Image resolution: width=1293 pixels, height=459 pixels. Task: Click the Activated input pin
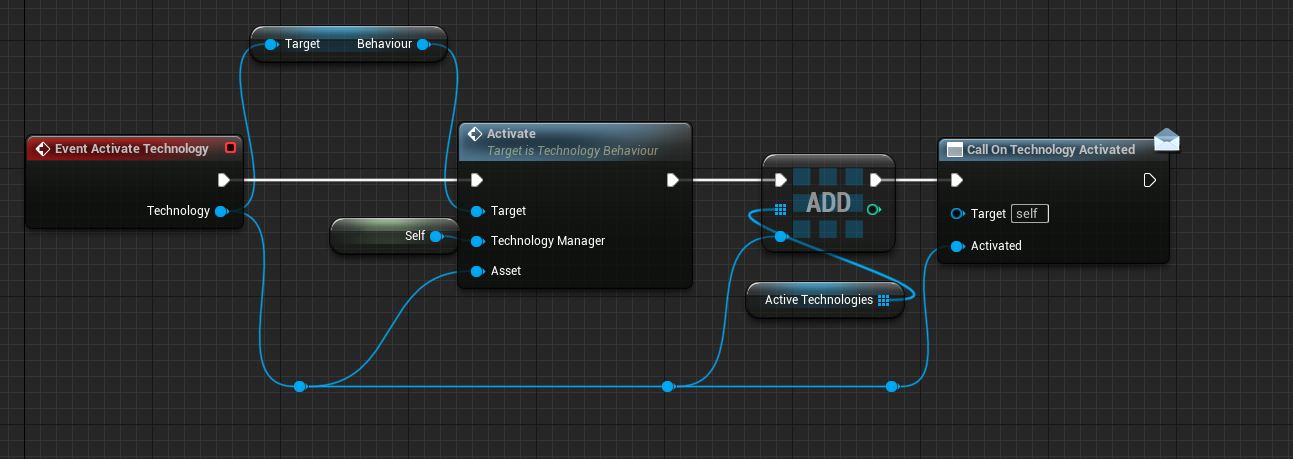click(x=957, y=246)
